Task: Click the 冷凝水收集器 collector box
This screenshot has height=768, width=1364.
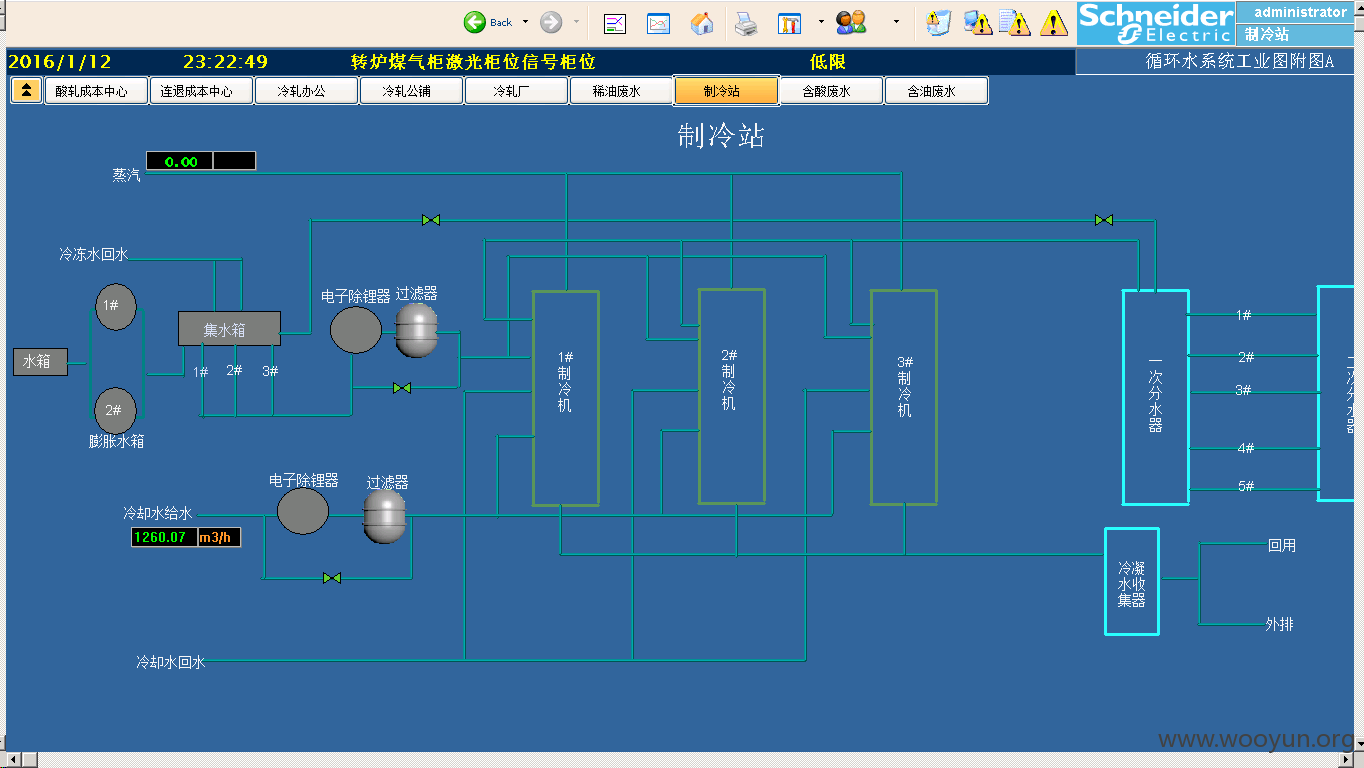Action: tap(1132, 581)
